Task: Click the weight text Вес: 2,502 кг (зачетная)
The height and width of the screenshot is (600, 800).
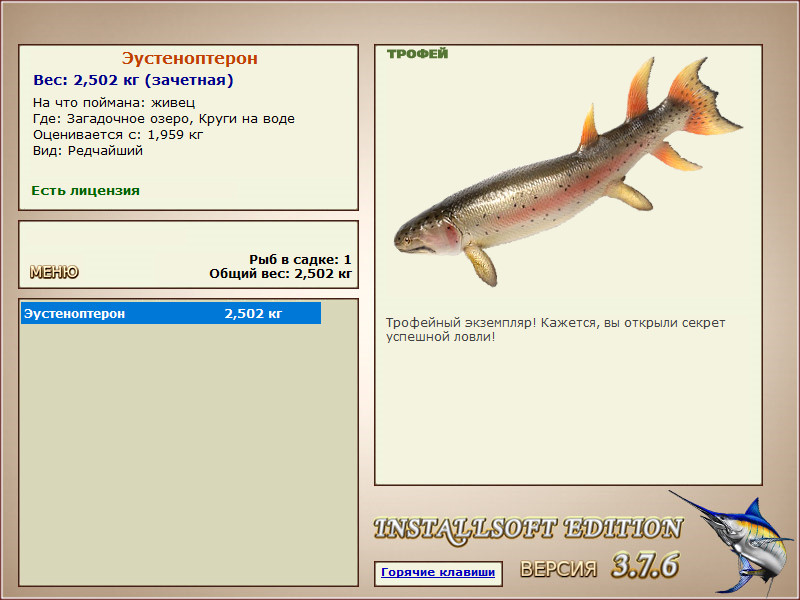Action: click(133, 80)
